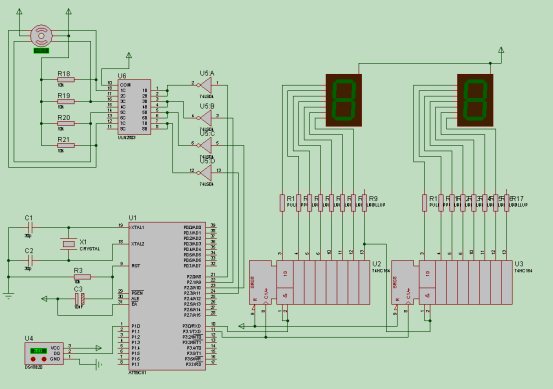Select the U4 temperature sensor module
Screen dimensions: 553x389
(x=44, y=353)
